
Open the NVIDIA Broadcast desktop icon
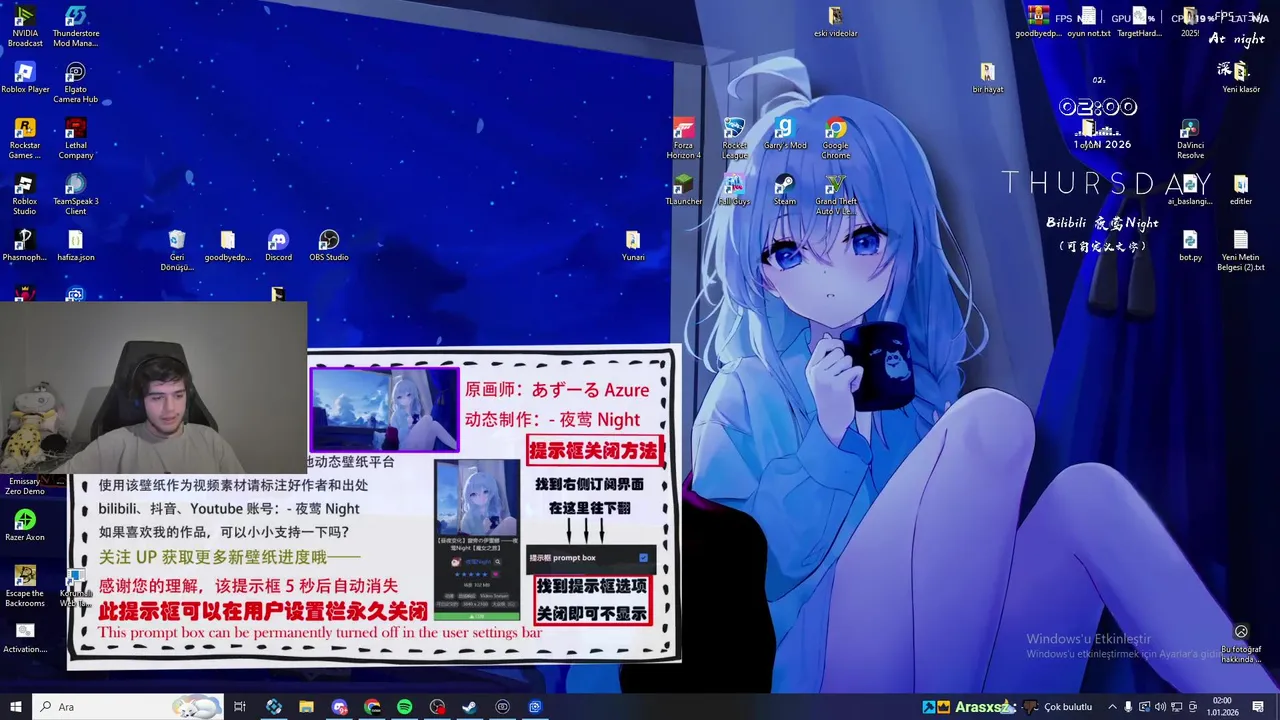(25, 26)
